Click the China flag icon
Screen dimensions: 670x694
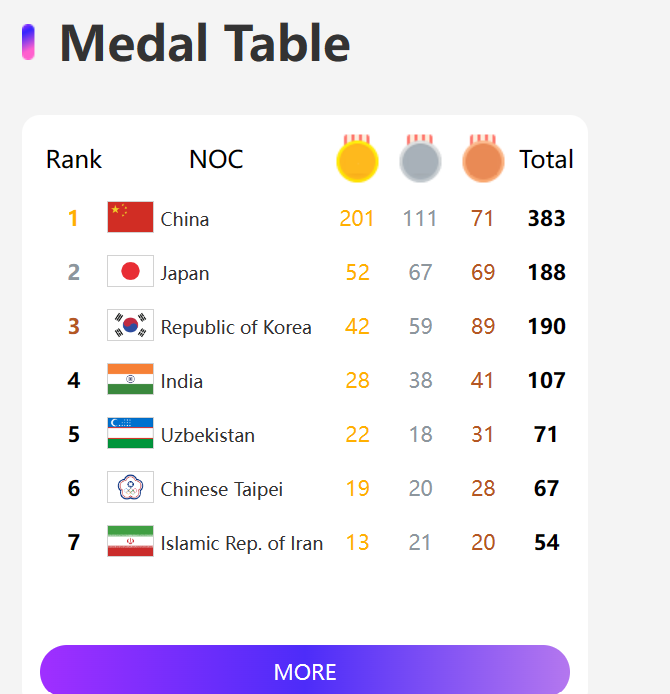click(130, 218)
